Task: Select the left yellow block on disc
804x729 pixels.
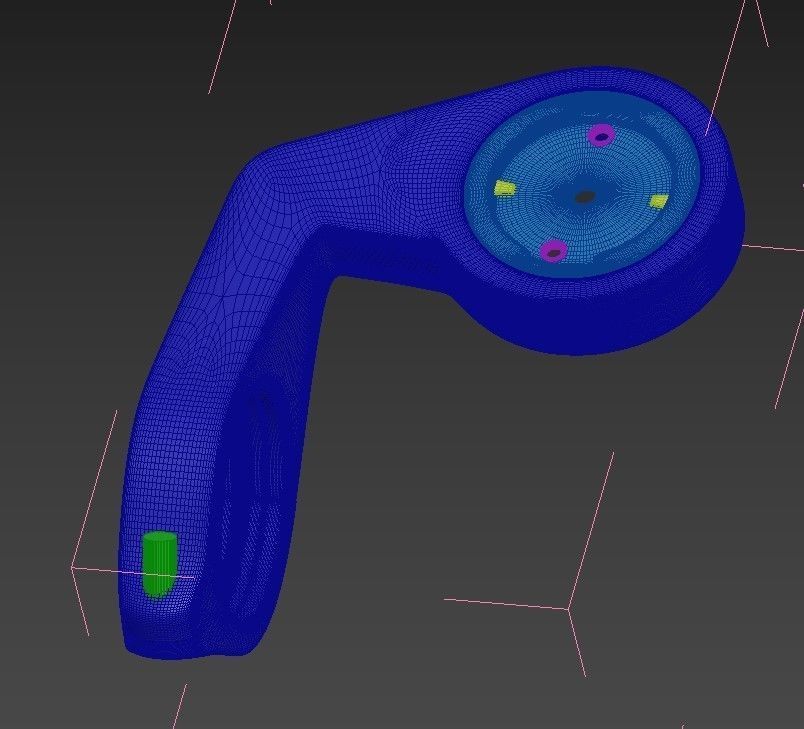Action: 504,188
